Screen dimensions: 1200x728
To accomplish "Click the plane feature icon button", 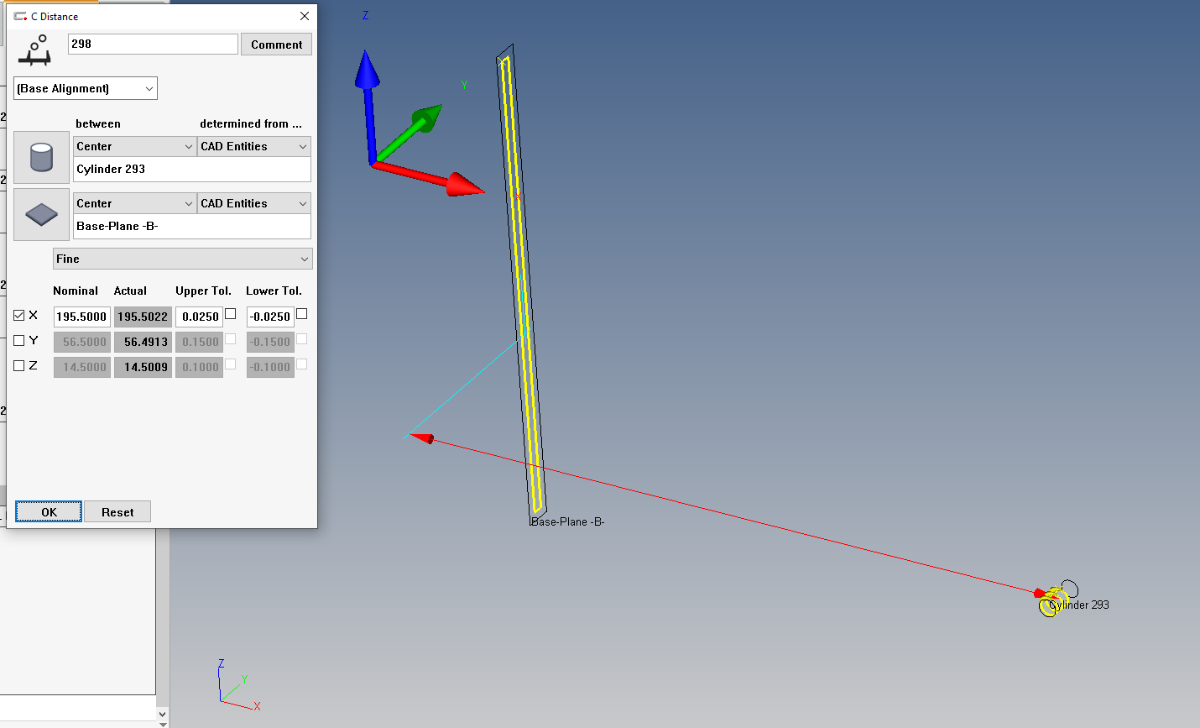I will click(x=41, y=214).
